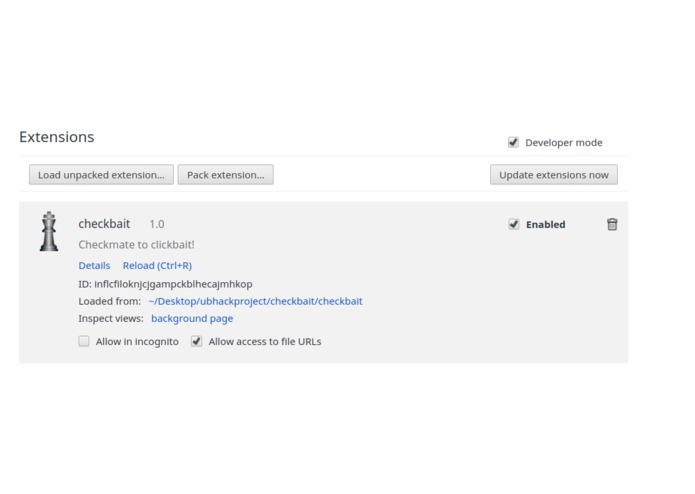This screenshot has width=695, height=494.
Task: Click Load unpacked extension button
Action: 101,175
